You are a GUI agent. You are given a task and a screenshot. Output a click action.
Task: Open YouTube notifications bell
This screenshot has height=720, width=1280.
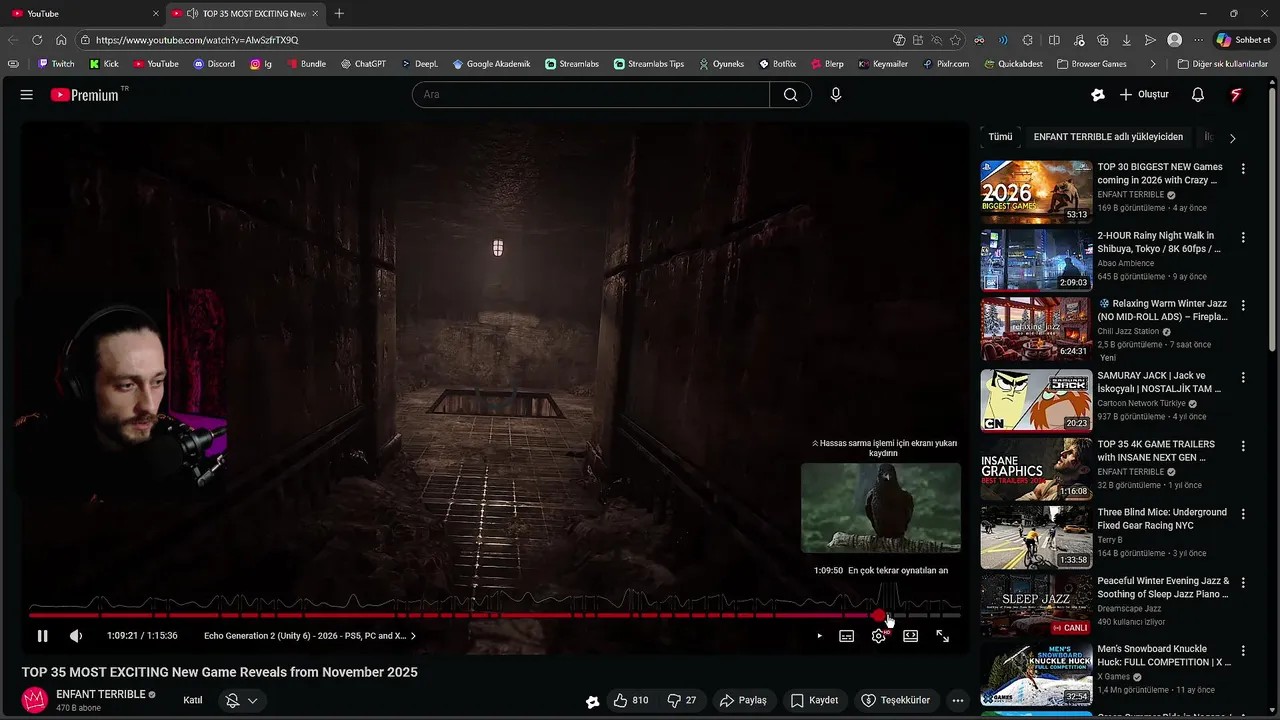(1198, 95)
